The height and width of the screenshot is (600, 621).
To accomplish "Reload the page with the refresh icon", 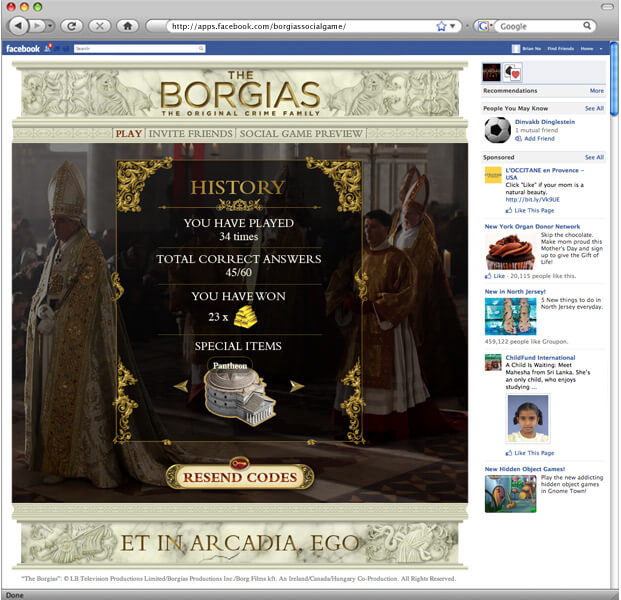I will pos(72,26).
